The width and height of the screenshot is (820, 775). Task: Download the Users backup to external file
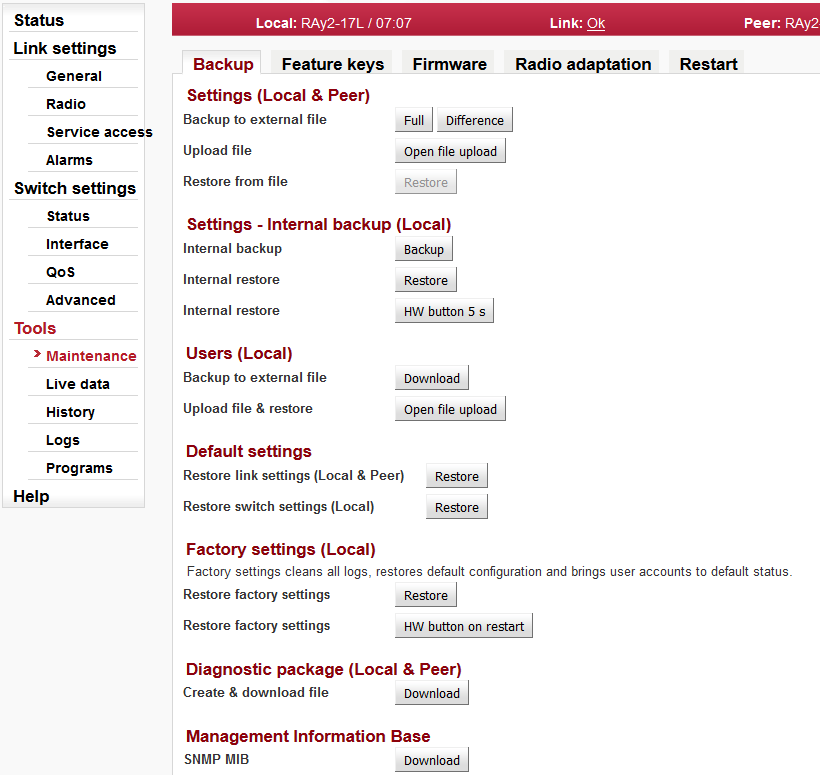(431, 379)
